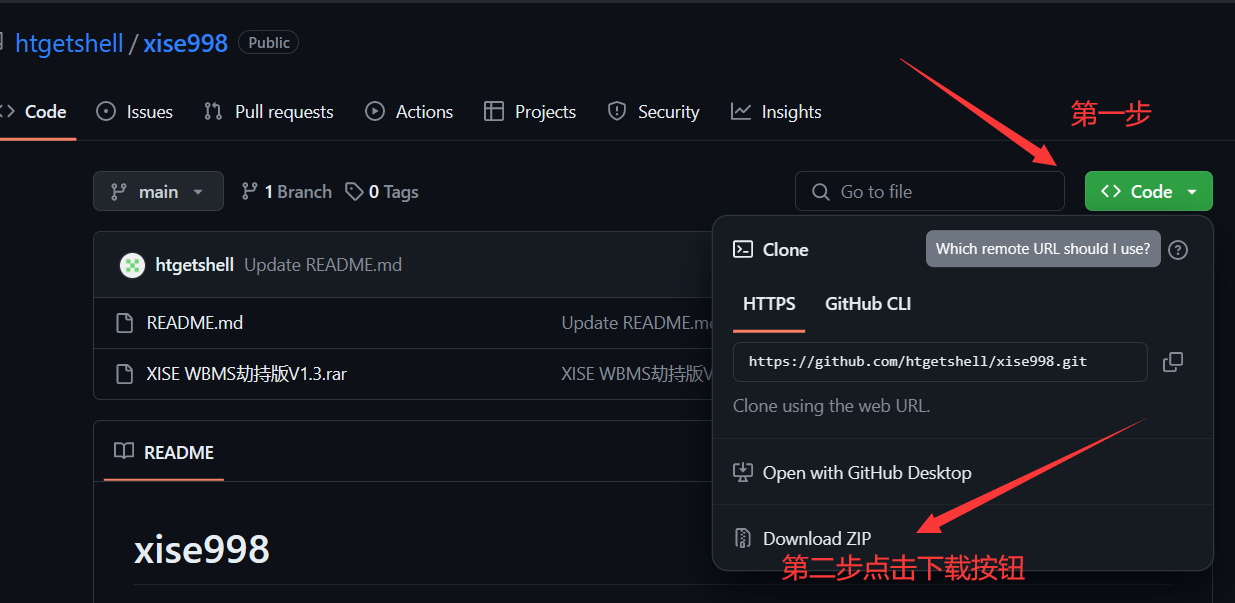Click the XISE WBMS rar file icon
This screenshot has width=1235, height=603.
[x=125, y=374]
